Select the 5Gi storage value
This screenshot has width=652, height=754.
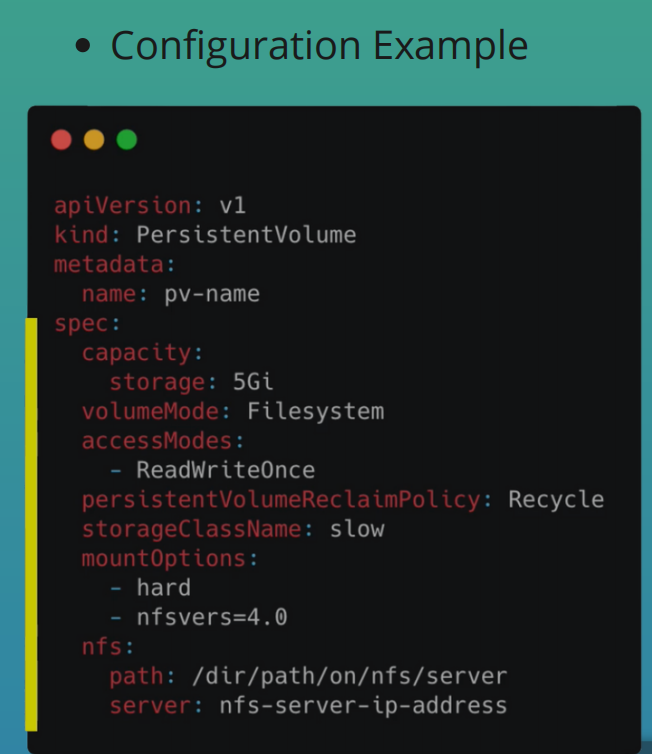click(x=253, y=382)
